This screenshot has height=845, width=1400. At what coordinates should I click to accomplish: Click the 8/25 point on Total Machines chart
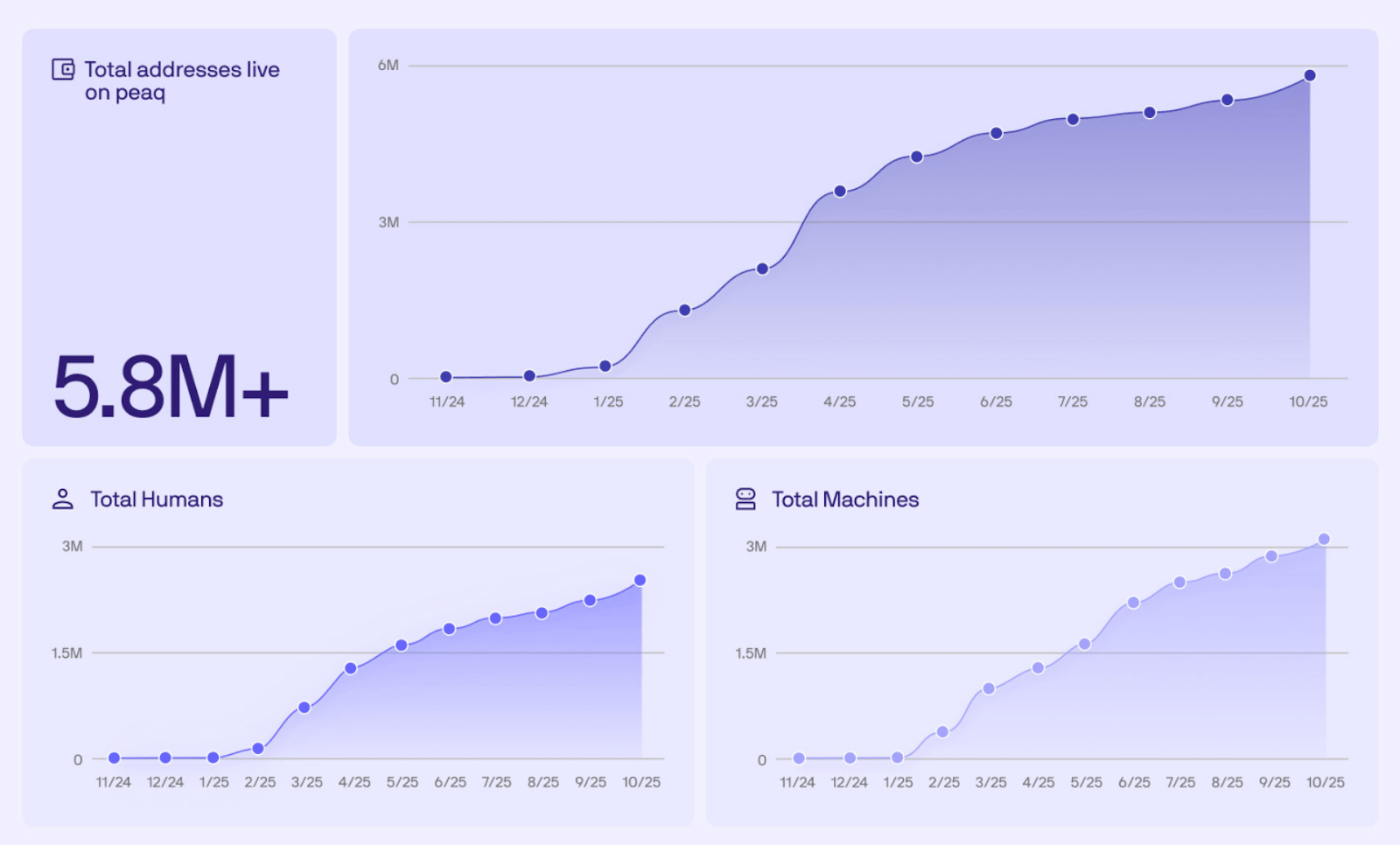pos(1225,573)
